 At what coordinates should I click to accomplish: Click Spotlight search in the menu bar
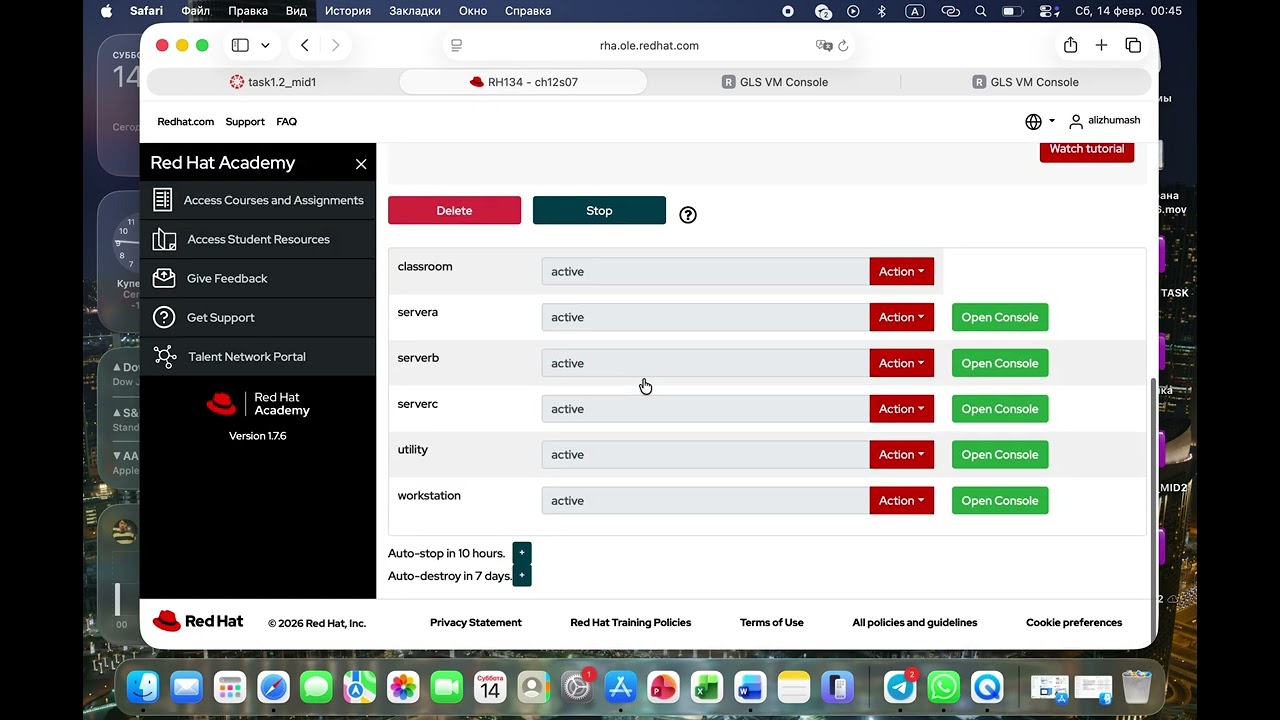981,11
